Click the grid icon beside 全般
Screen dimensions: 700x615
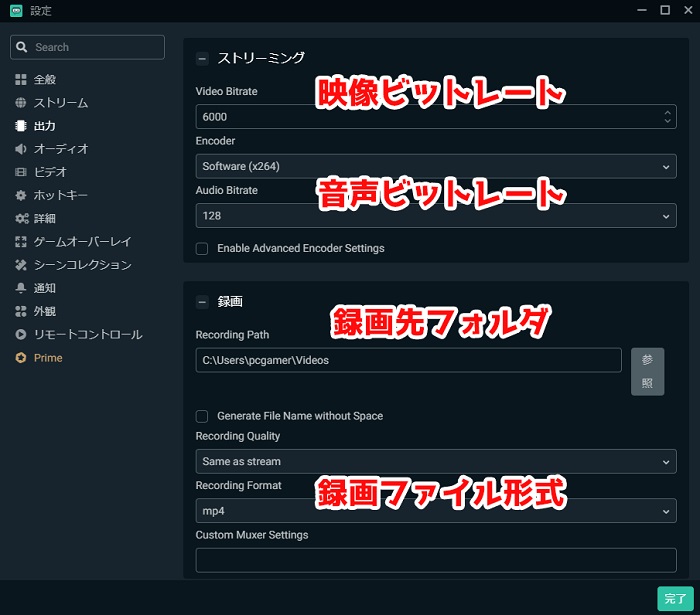pos(21,79)
